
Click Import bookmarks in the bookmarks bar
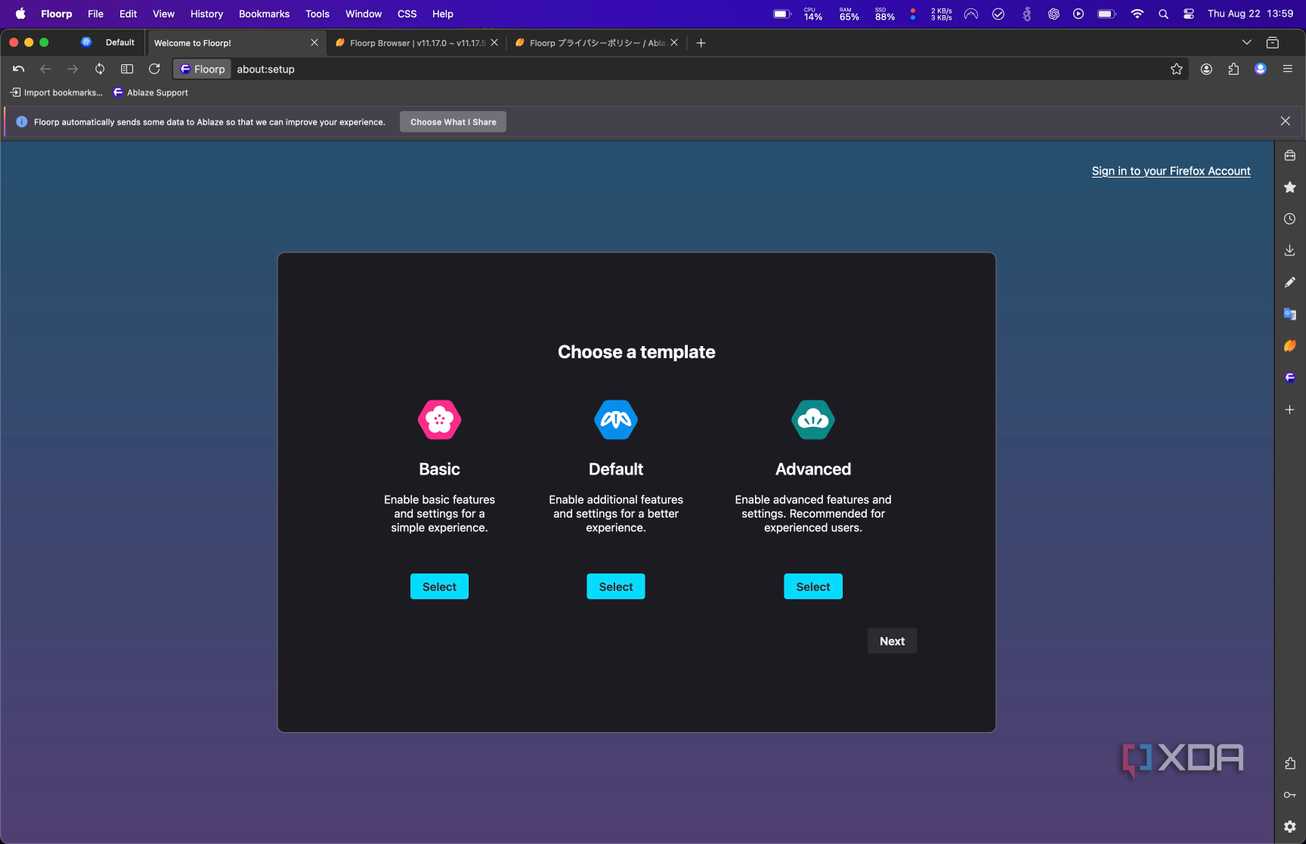pos(57,93)
